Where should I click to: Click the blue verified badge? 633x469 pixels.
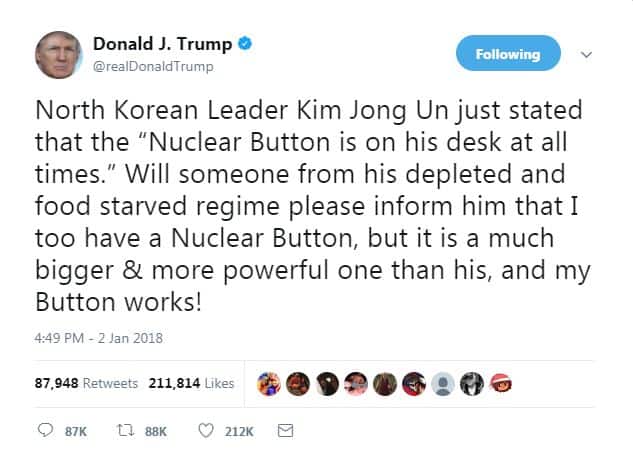tap(245, 43)
